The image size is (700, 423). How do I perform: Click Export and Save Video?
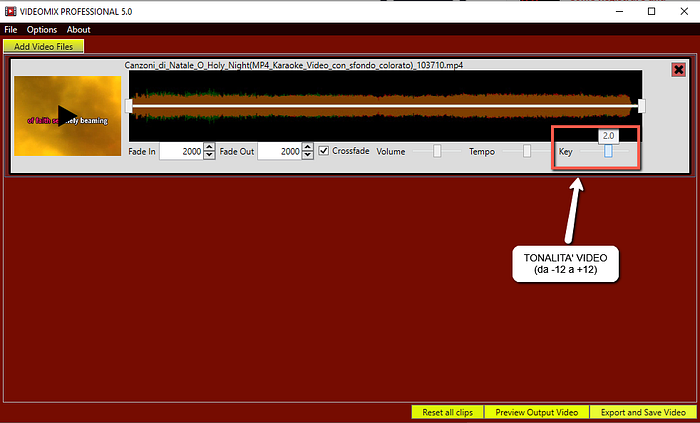click(x=643, y=412)
